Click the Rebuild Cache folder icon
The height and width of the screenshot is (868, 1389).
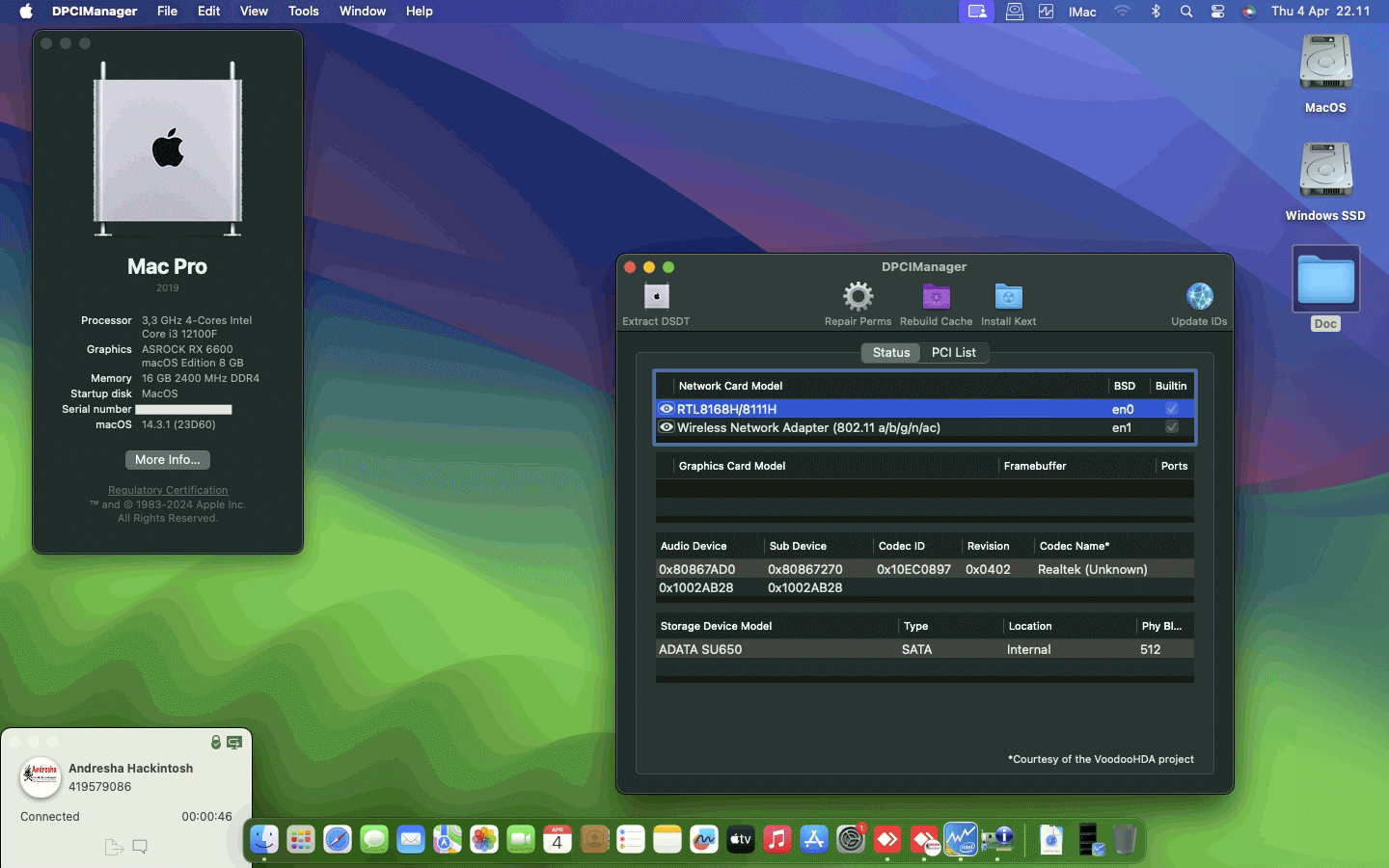[x=935, y=297]
